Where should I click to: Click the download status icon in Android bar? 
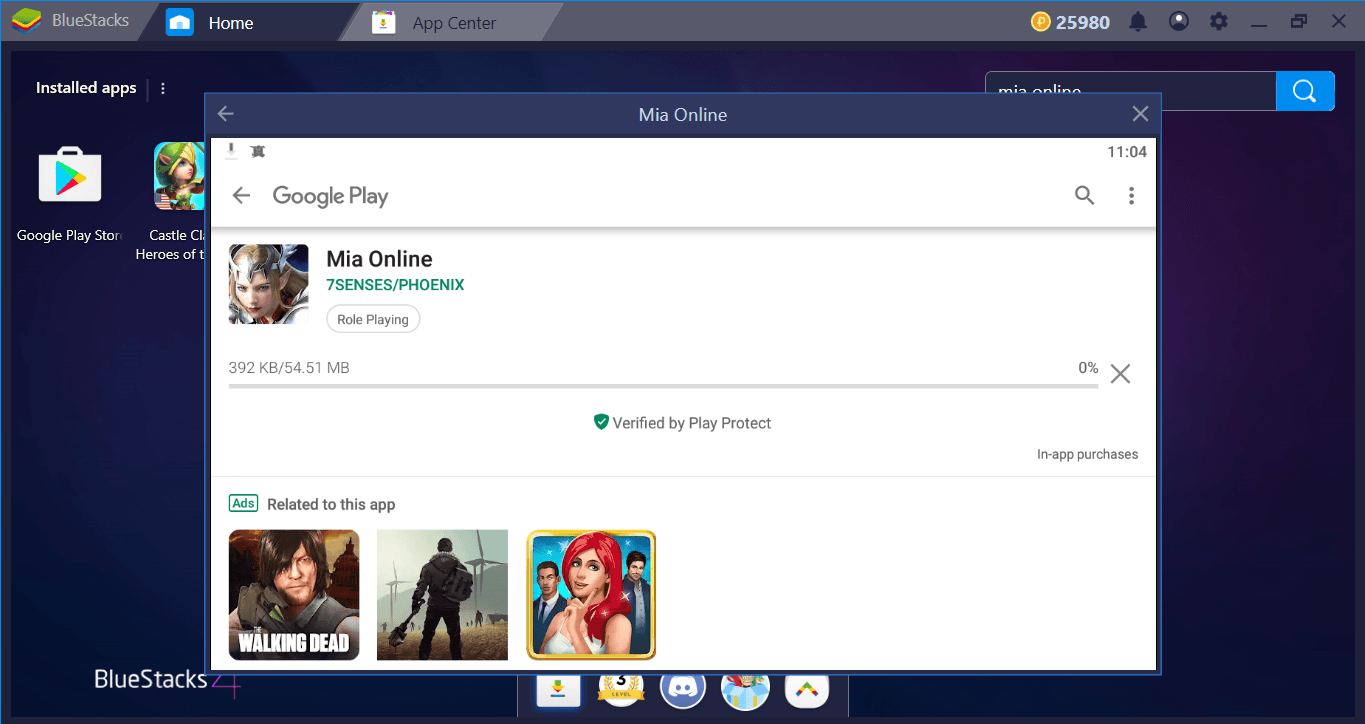coord(231,151)
